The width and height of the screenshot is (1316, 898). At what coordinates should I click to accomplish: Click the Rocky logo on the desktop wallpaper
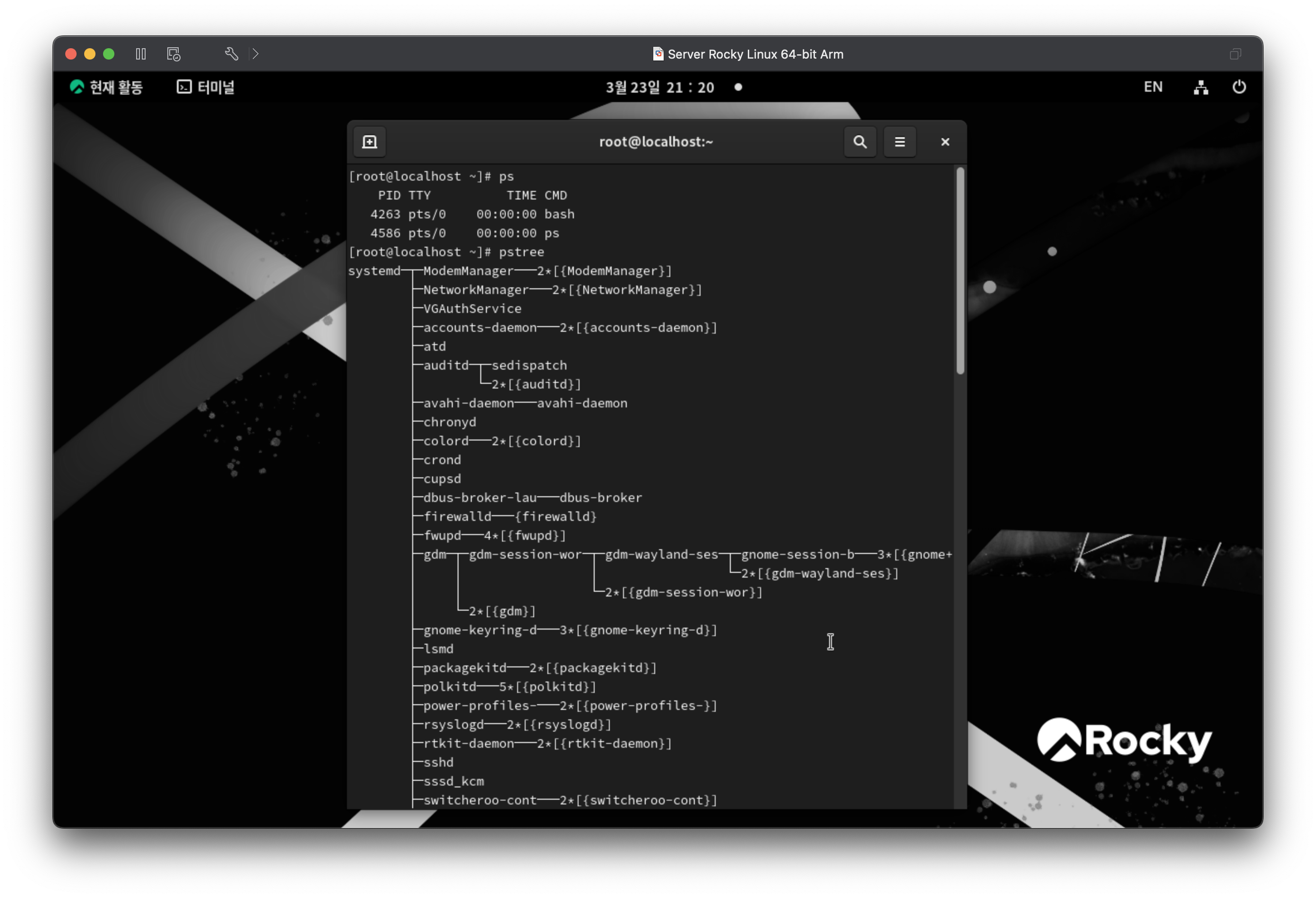(x=1124, y=740)
